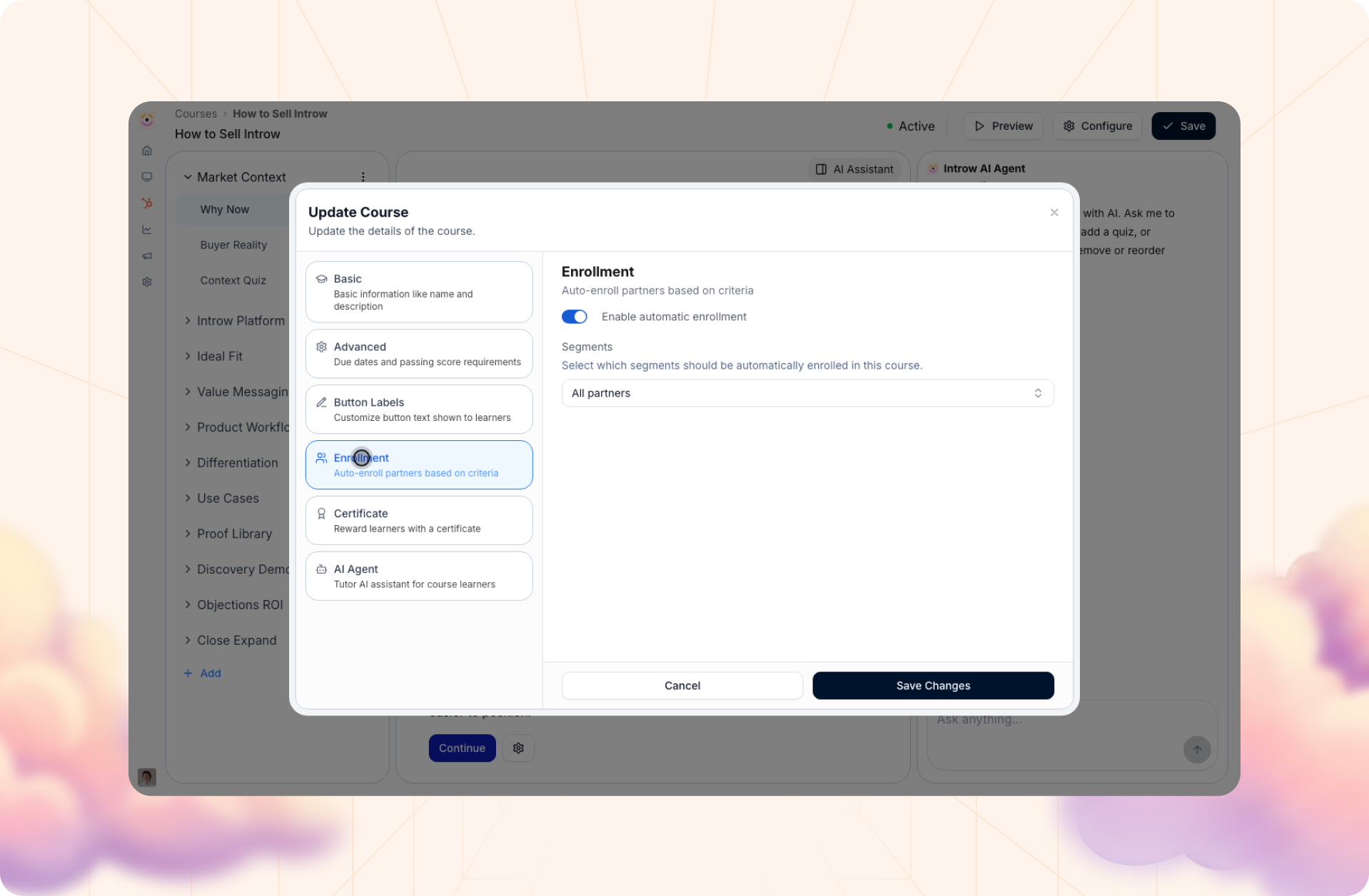Close the Update Course dialog
Screen dimensions: 1369x896
(1054, 213)
